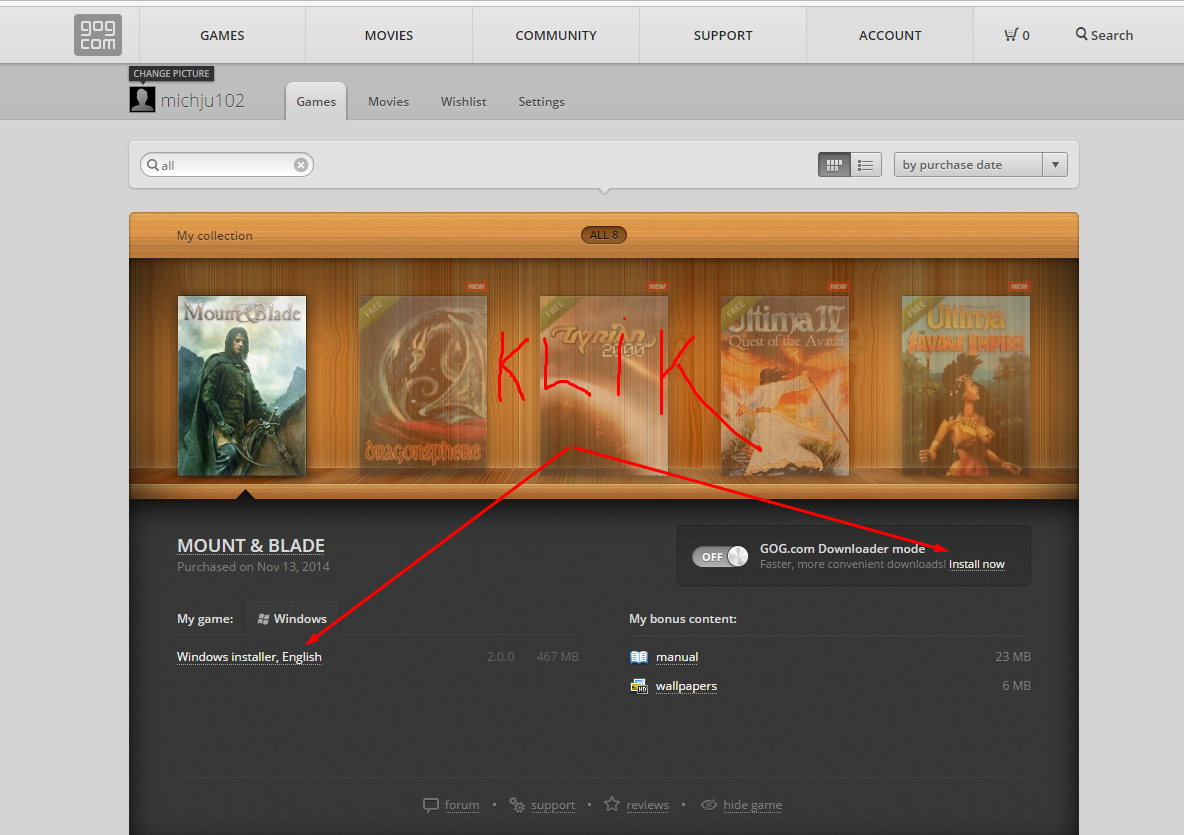The image size is (1184, 835).
Task: Open the MOVIES menu
Action: [389, 35]
